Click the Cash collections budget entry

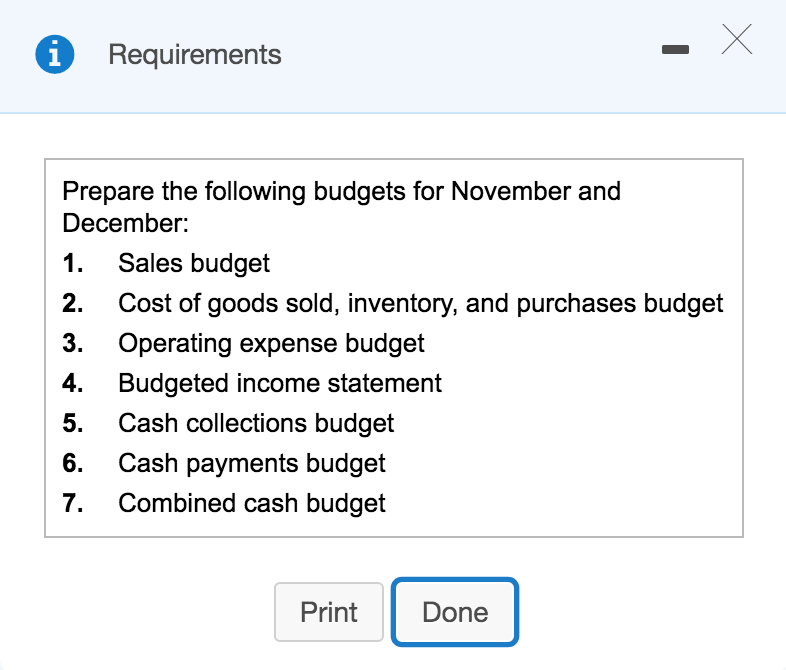[256, 423]
